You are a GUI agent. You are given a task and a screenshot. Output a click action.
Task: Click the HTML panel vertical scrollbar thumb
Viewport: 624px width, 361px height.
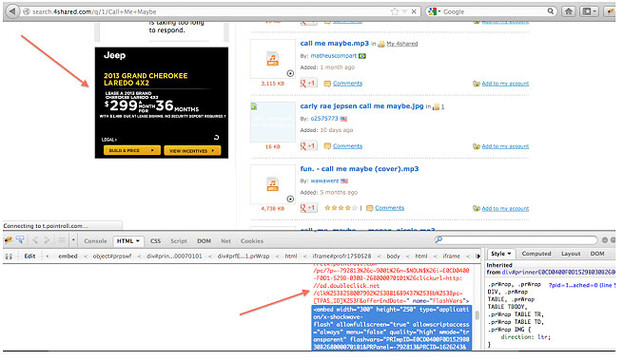(477, 315)
